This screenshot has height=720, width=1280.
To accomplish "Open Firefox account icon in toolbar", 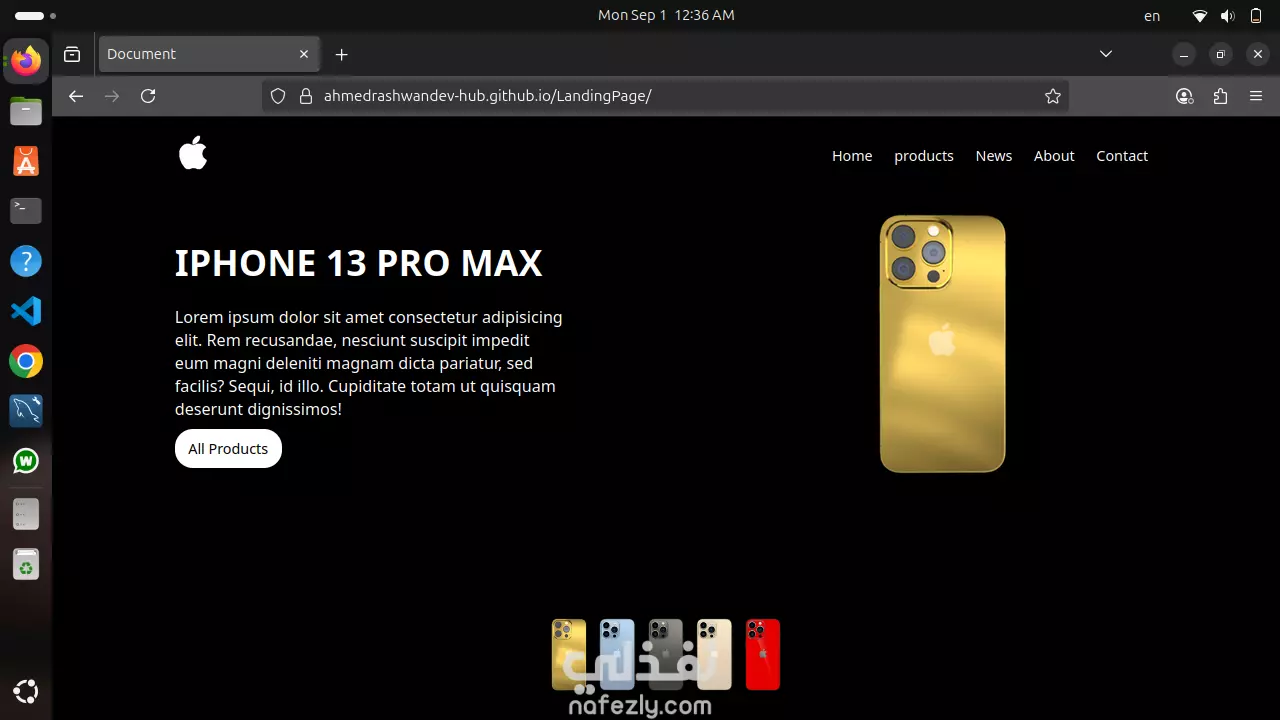I will click(1185, 96).
